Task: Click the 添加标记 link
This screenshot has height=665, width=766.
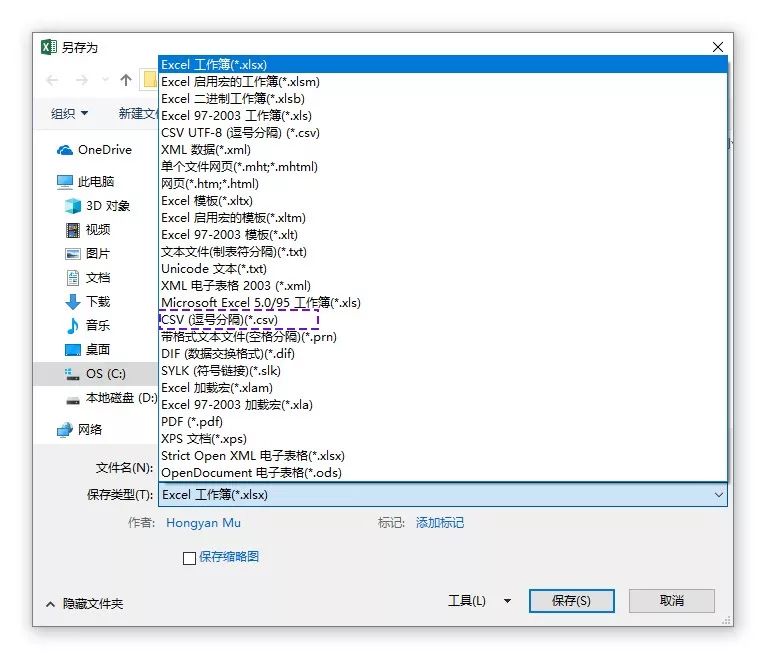Action: coord(440,523)
